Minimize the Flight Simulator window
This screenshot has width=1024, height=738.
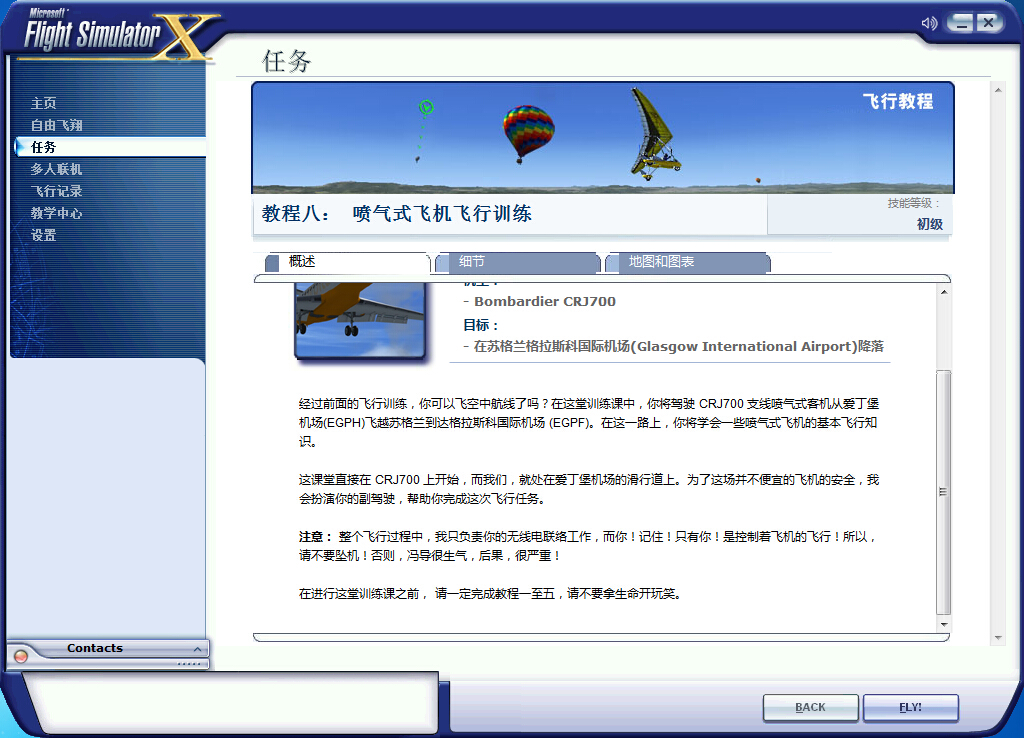point(962,22)
